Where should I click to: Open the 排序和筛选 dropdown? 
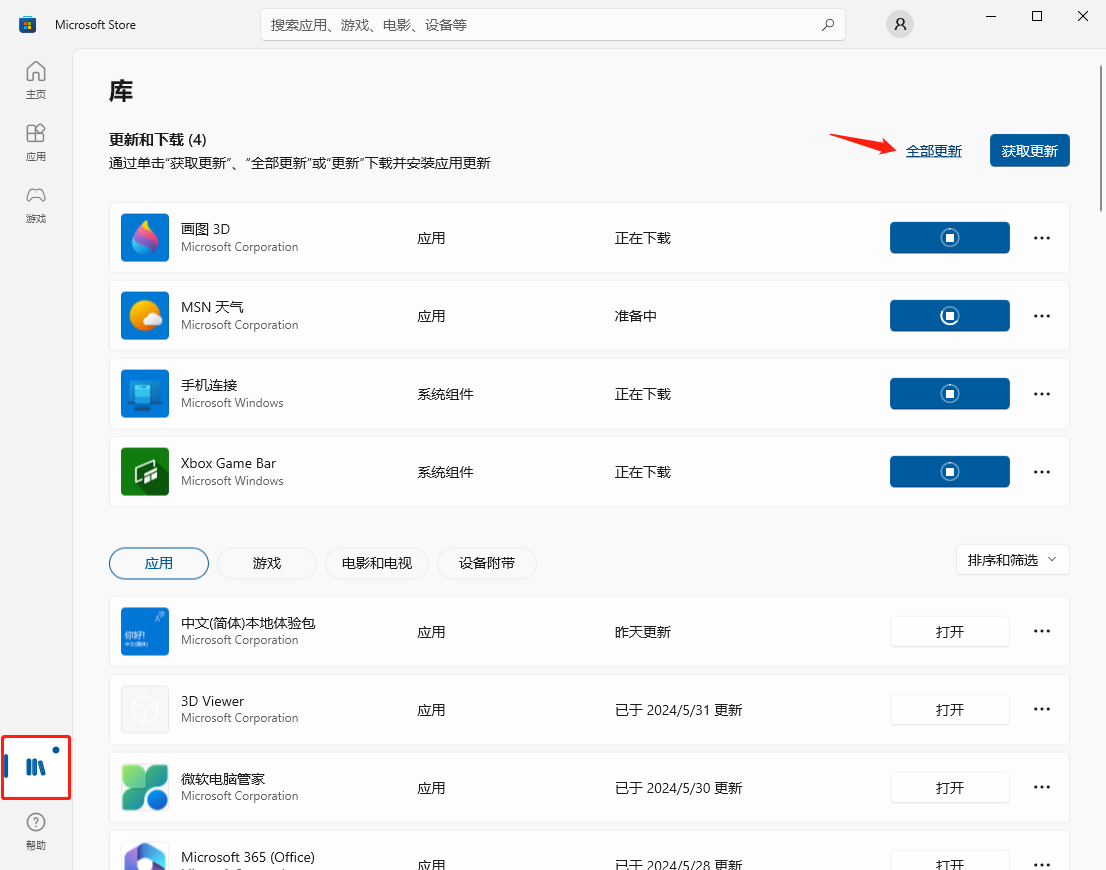1012,559
